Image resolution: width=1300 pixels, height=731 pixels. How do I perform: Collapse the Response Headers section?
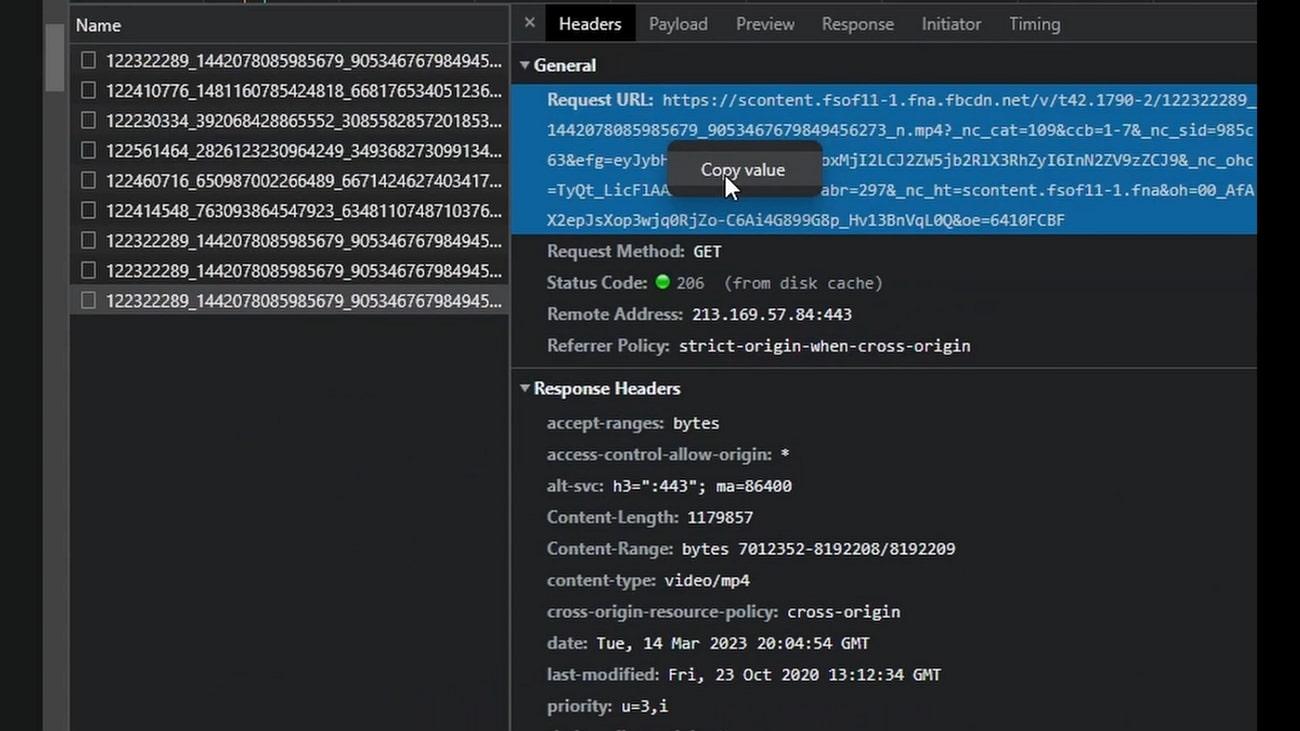click(x=525, y=389)
